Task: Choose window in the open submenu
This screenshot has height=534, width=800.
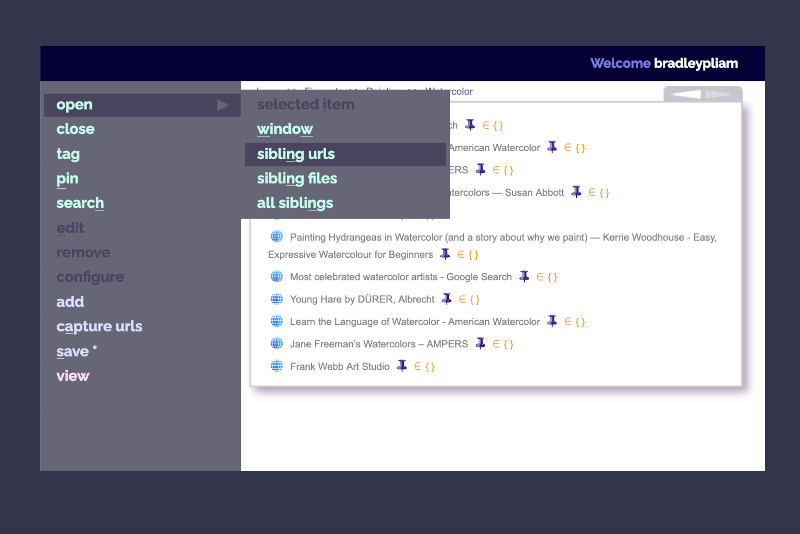Action: 285,129
